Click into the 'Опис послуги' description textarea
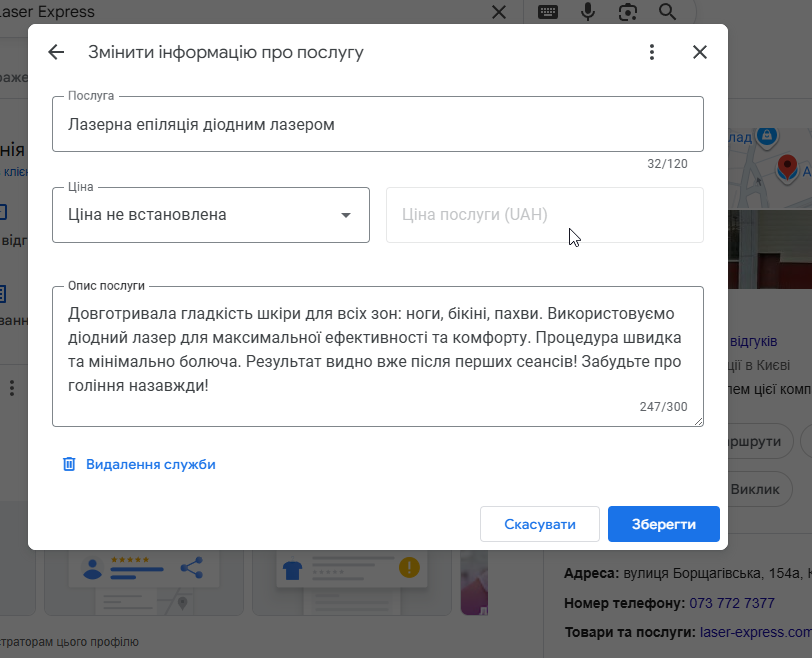The height and width of the screenshot is (658, 812). coord(378,356)
